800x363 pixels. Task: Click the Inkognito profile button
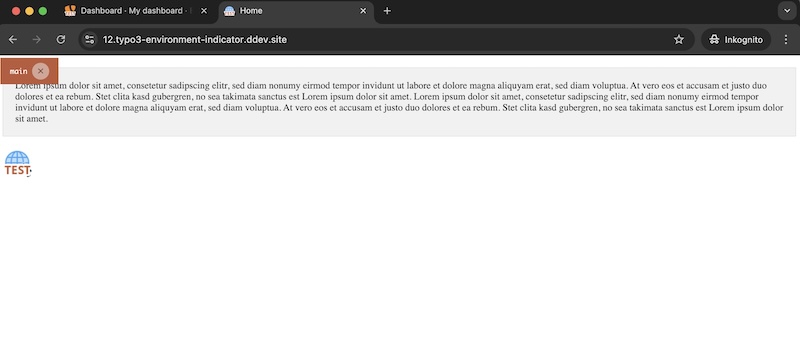736,39
